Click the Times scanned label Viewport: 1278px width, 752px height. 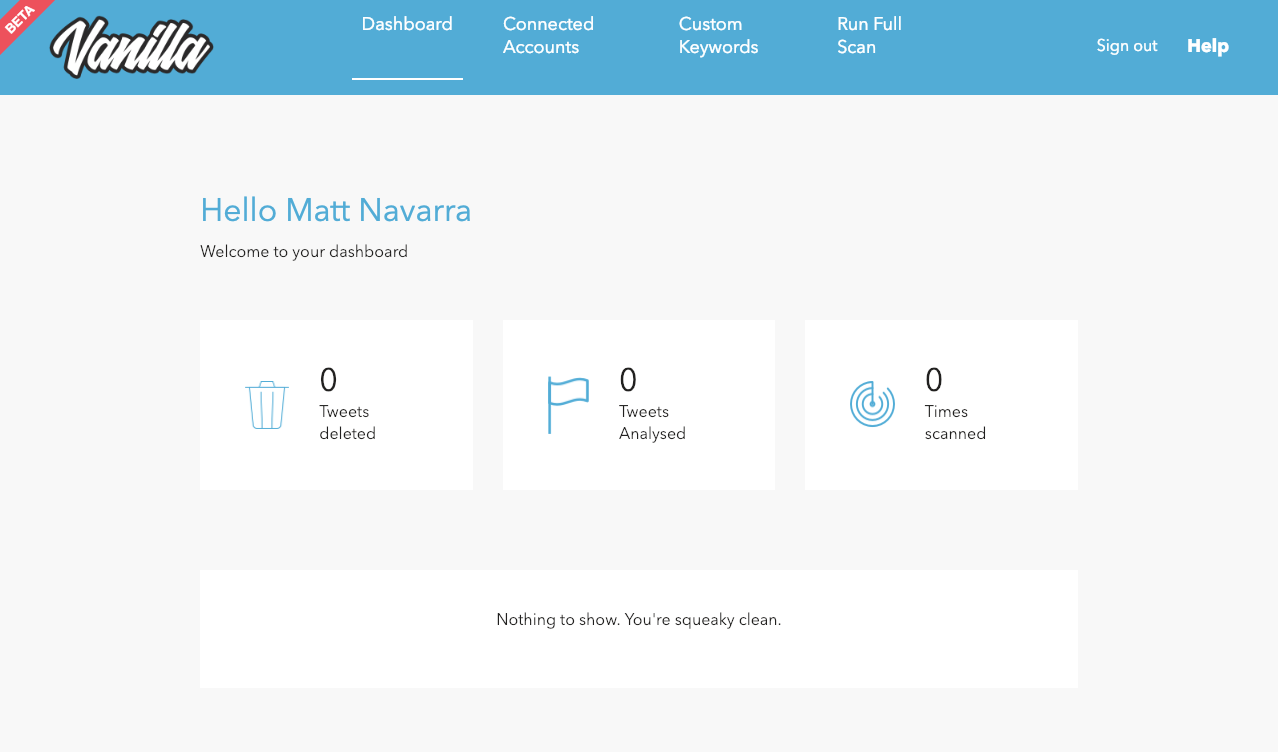click(955, 422)
